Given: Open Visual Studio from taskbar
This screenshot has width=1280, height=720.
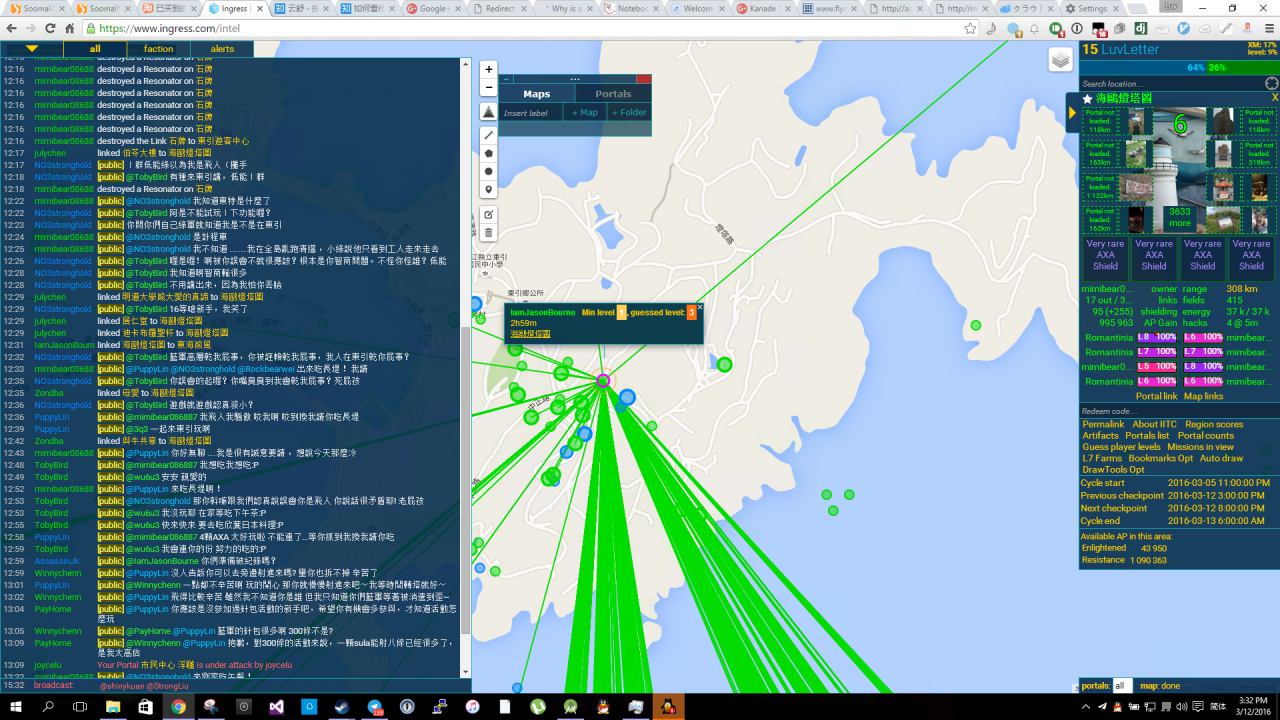Looking at the screenshot, I should click(x=276, y=706).
